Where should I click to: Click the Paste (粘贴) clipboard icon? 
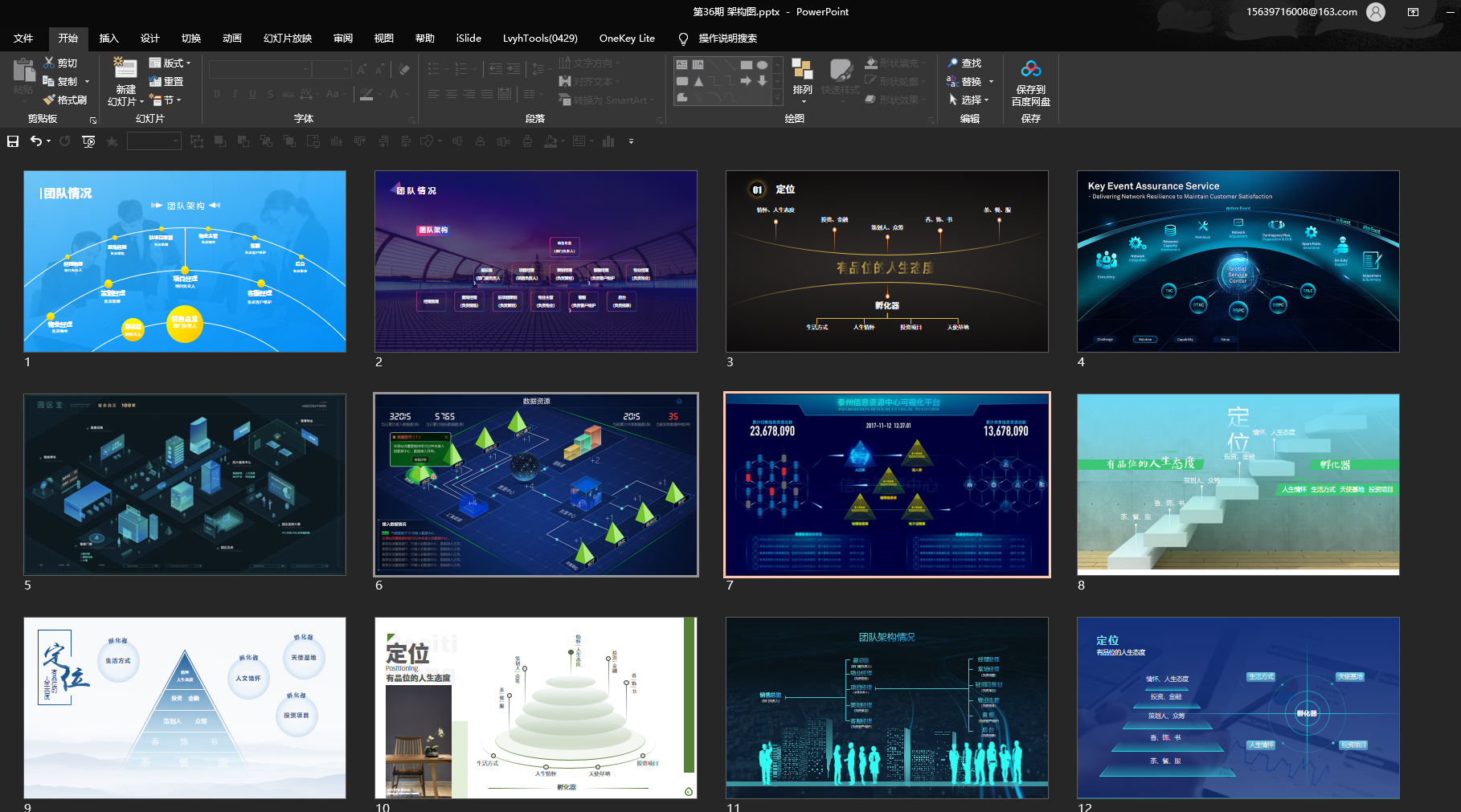pos(23,71)
